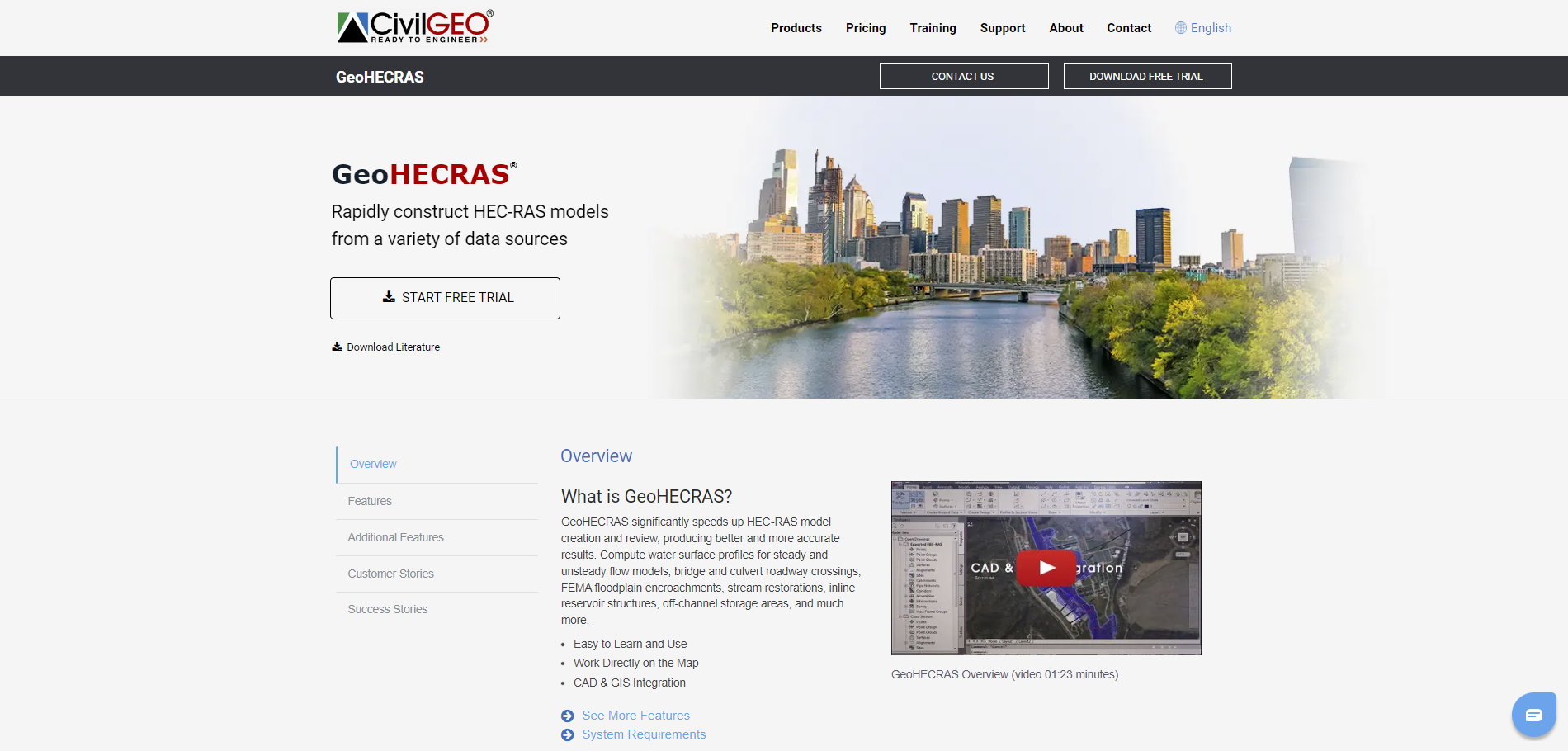The height and width of the screenshot is (751, 1568).
Task: Open the Support dropdown
Action: [x=1002, y=27]
